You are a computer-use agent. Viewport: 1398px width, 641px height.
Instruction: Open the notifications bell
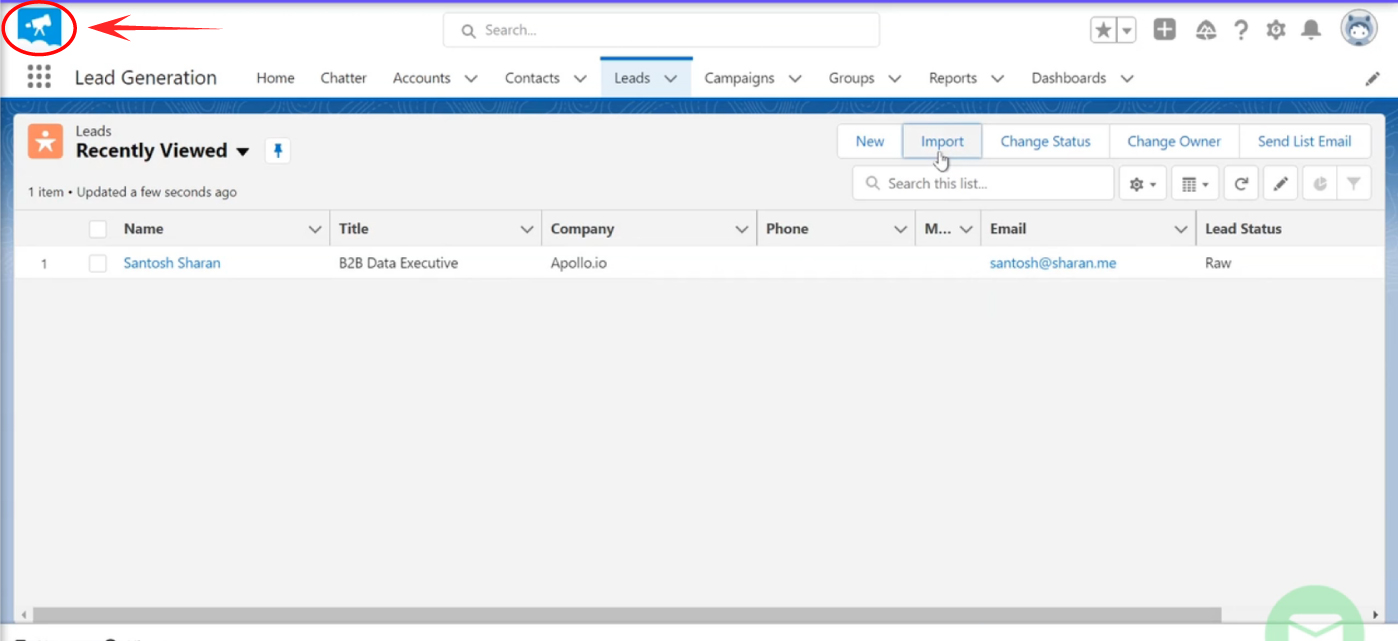click(x=1311, y=30)
